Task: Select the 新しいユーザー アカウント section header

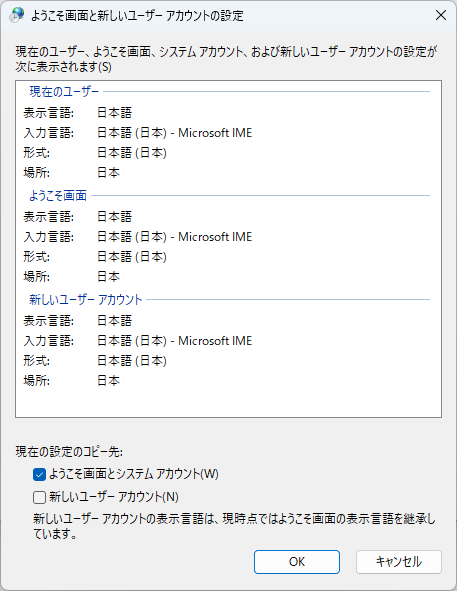Action: 86,300
